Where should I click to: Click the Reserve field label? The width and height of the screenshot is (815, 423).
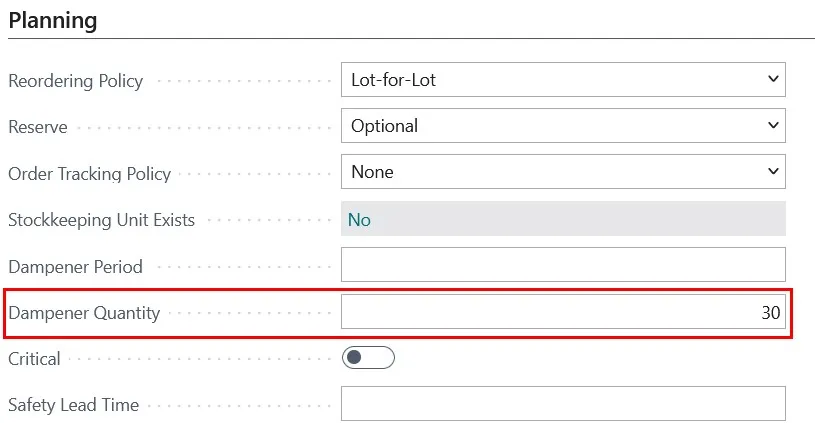[38, 127]
